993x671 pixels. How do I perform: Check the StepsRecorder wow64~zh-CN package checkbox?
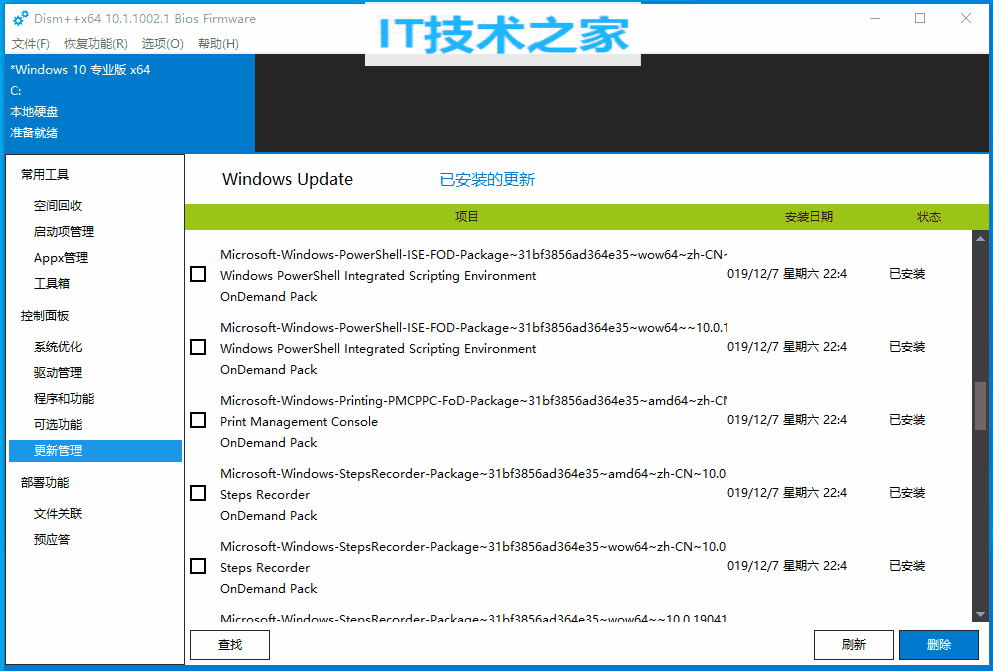click(198, 566)
